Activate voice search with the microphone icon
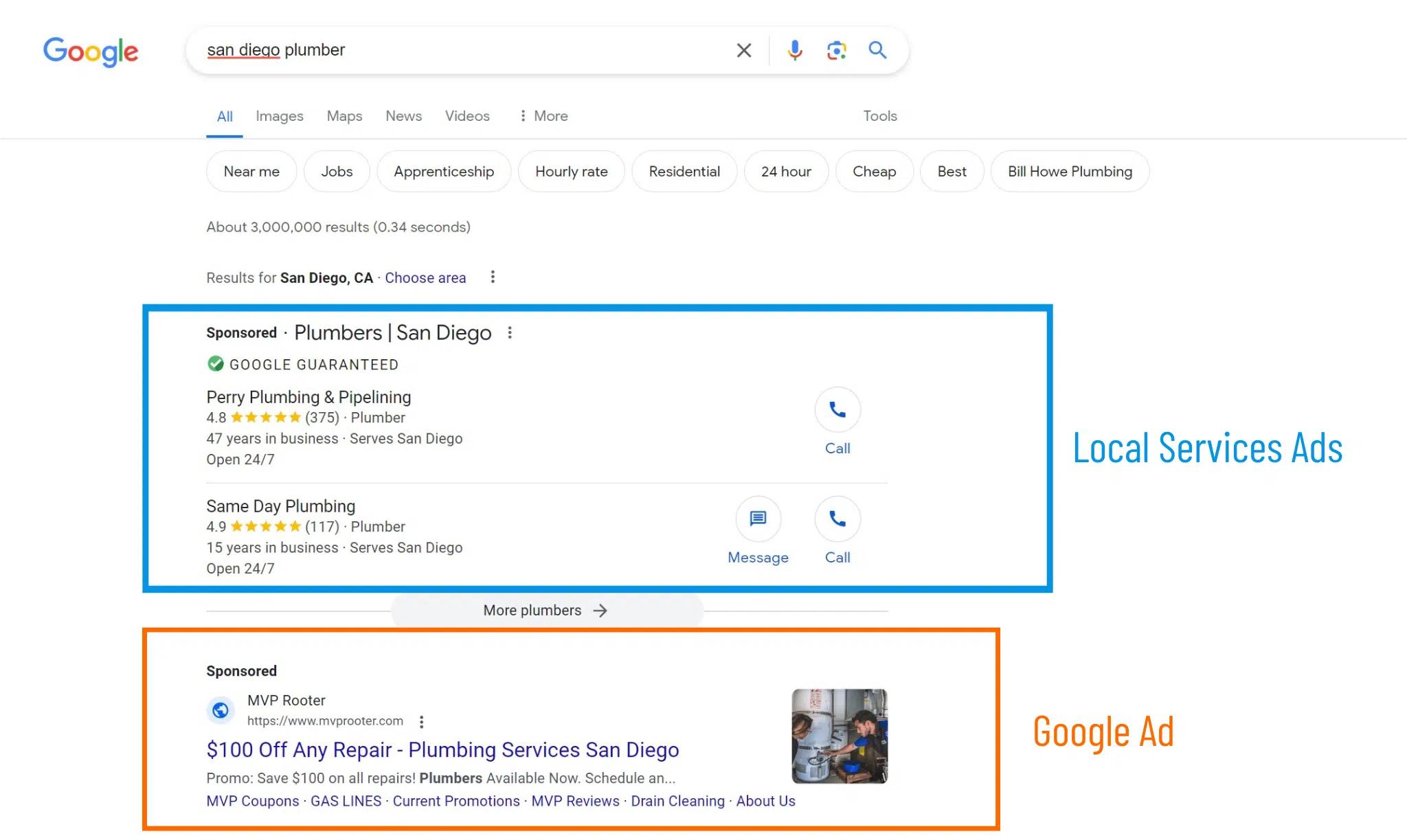The height and width of the screenshot is (840, 1407). click(794, 49)
